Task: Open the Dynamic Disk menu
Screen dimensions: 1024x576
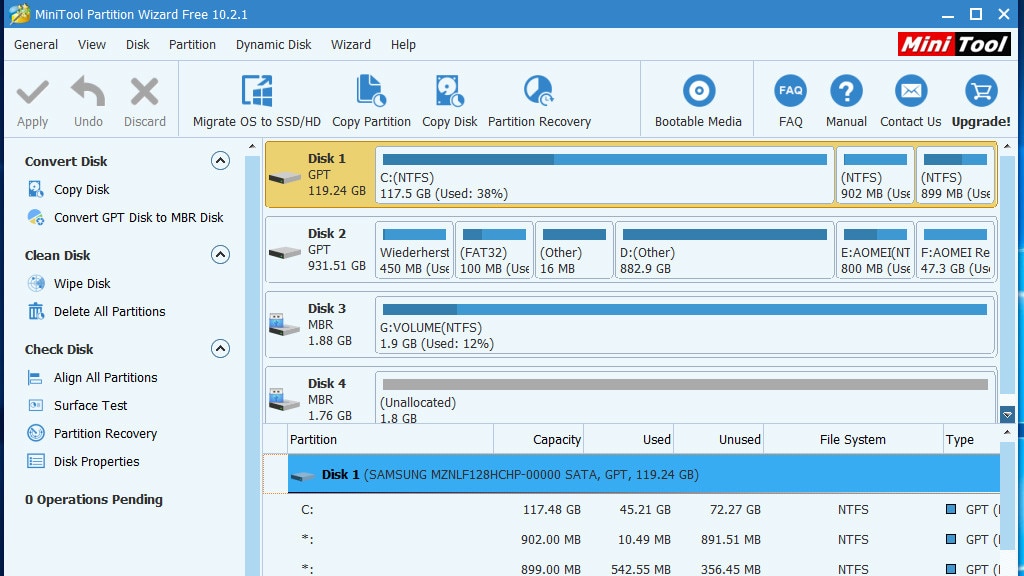Action: tap(274, 44)
